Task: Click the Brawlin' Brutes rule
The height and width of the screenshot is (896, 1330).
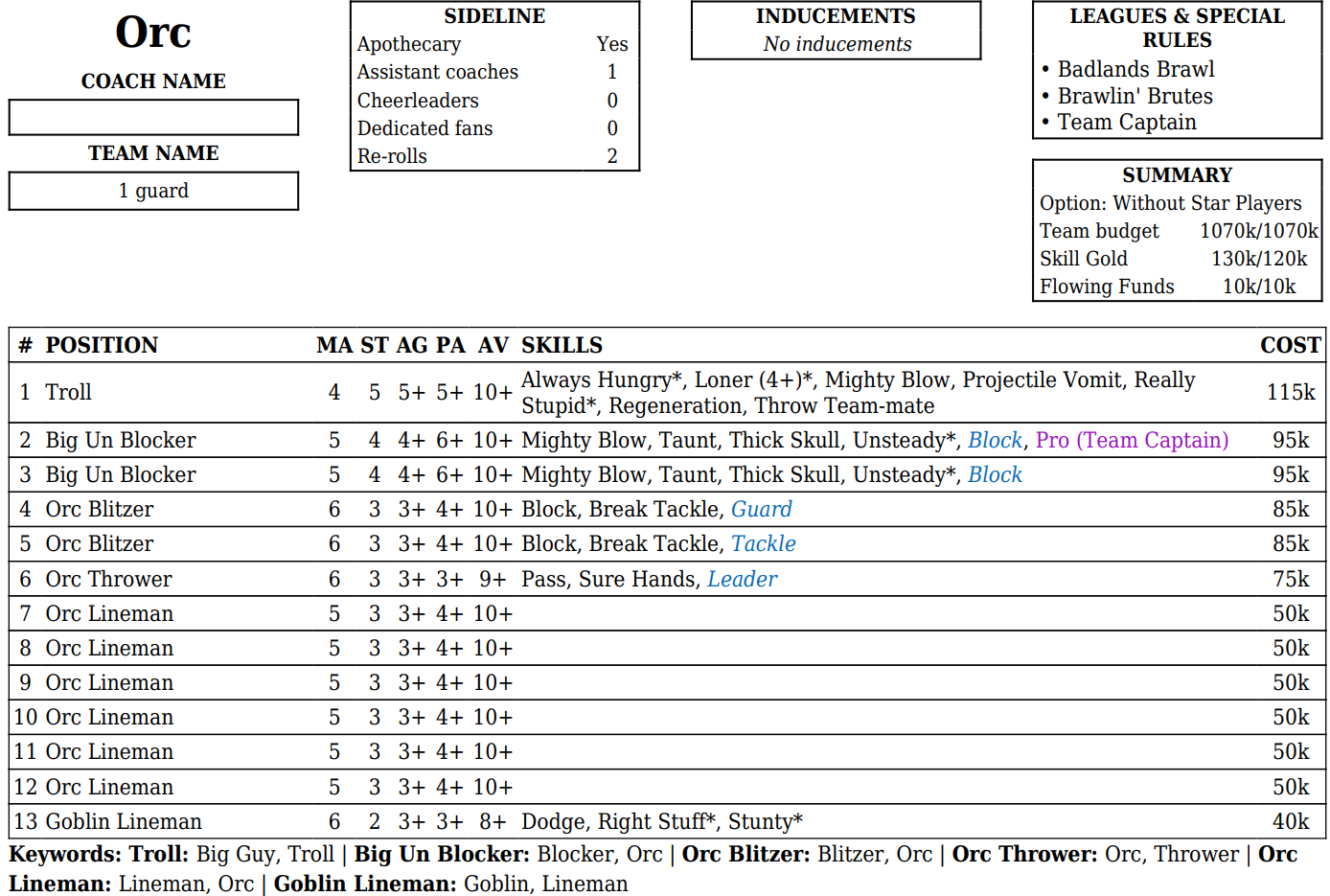Action: point(1135,96)
